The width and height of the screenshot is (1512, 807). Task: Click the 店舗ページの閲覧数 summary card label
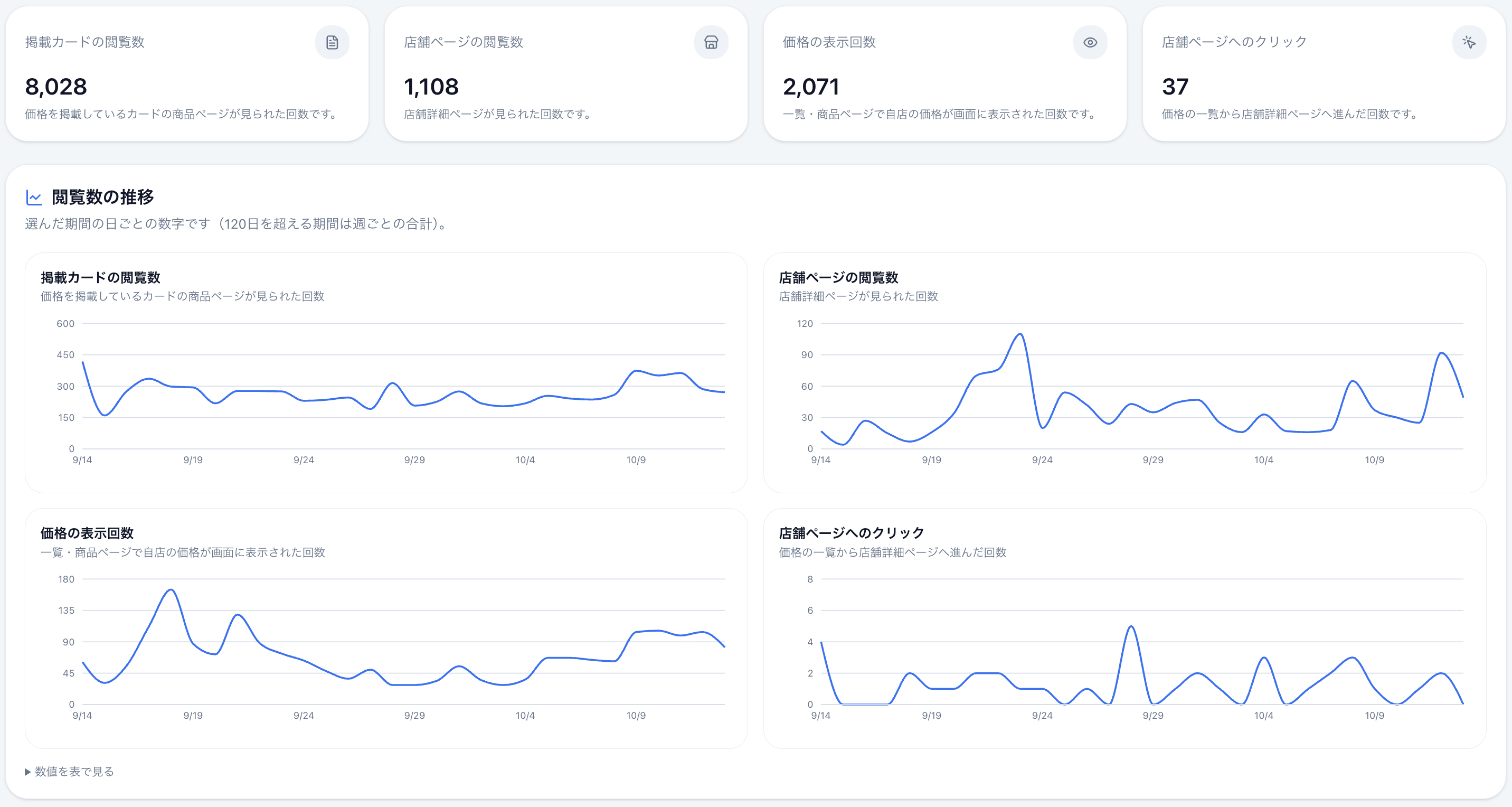[x=463, y=42]
